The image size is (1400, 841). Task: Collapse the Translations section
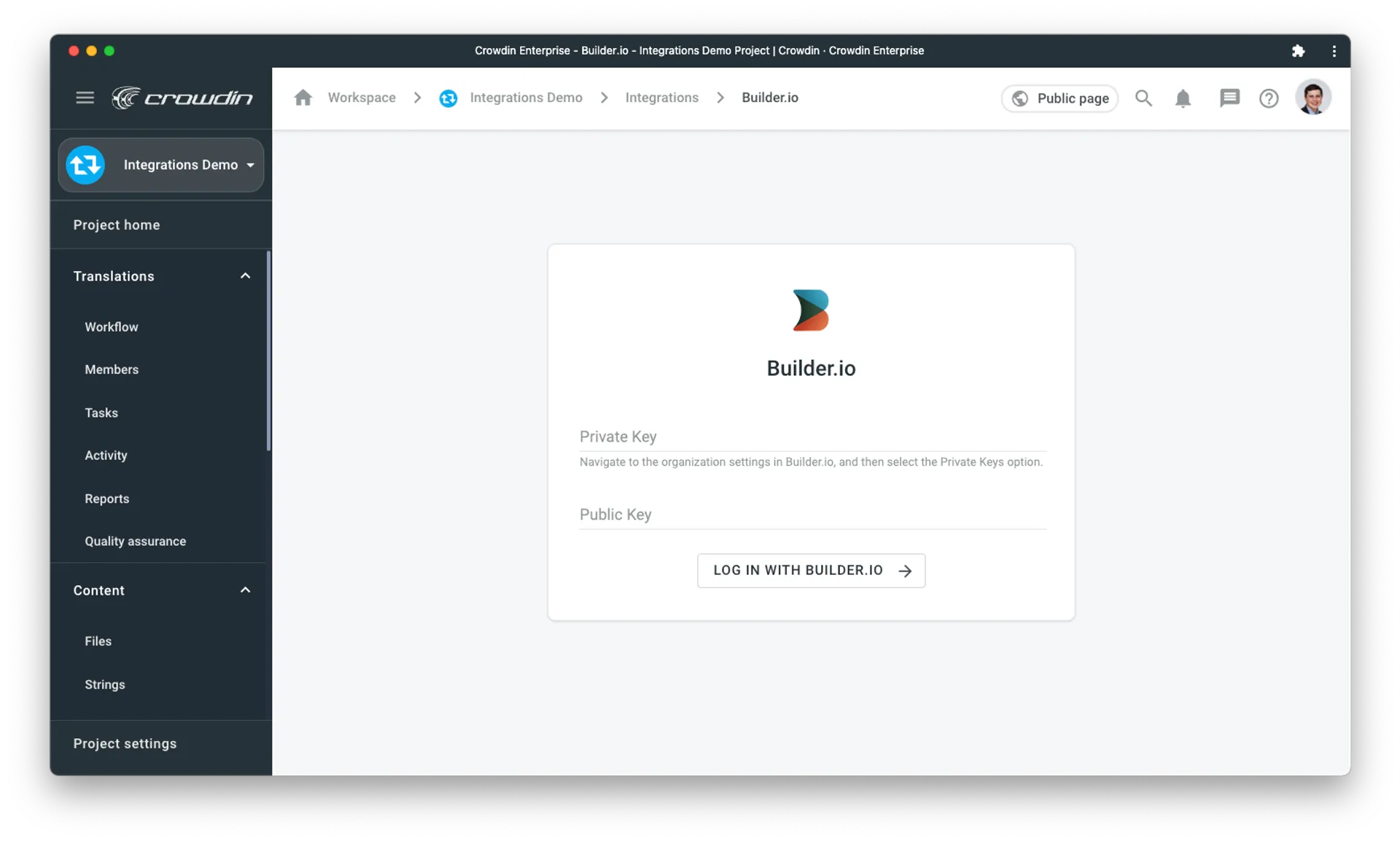point(245,276)
